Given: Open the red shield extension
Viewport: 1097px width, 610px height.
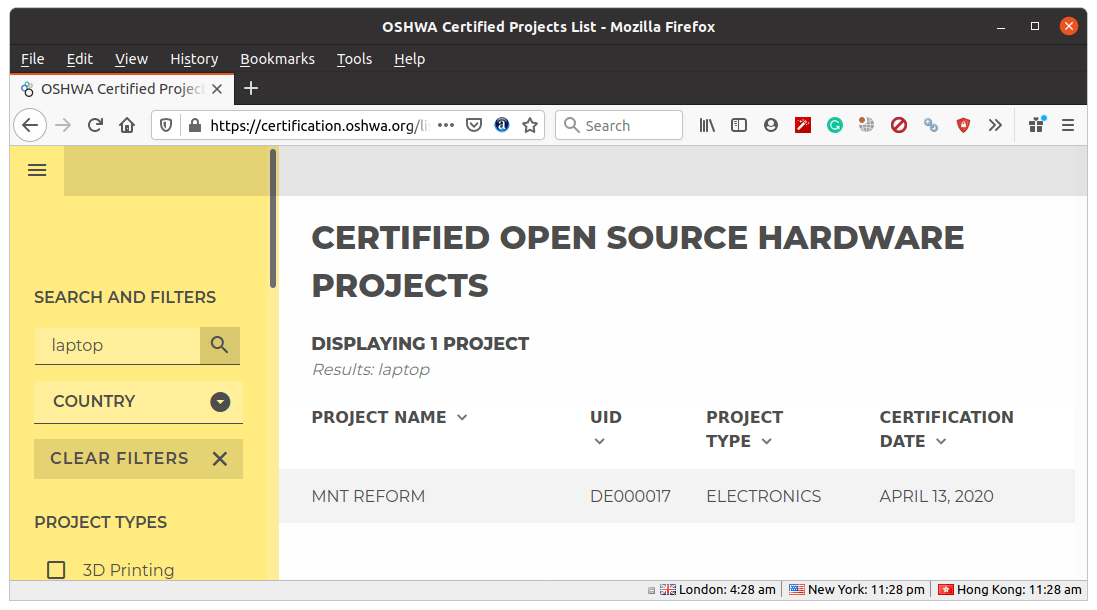Looking at the screenshot, I should tap(963, 125).
